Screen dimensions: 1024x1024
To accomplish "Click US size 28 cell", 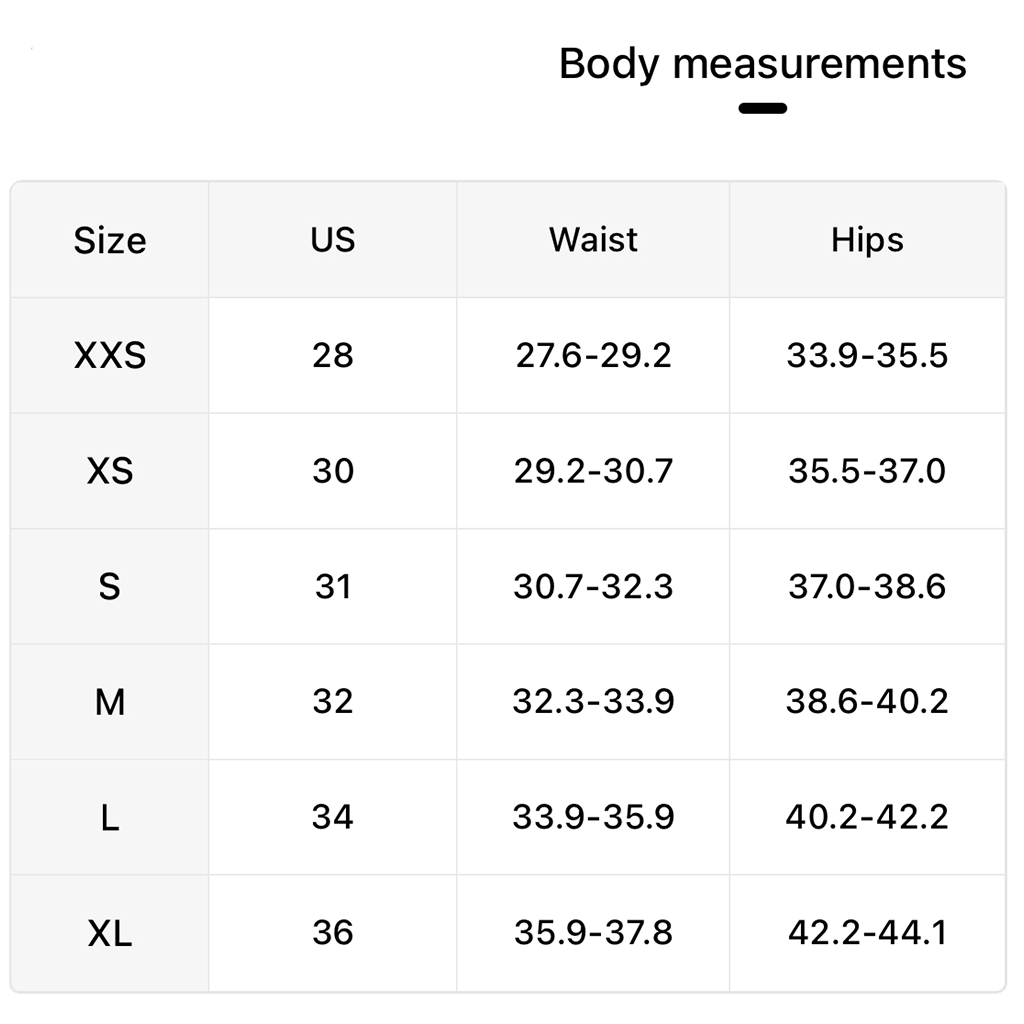I will [x=333, y=355].
